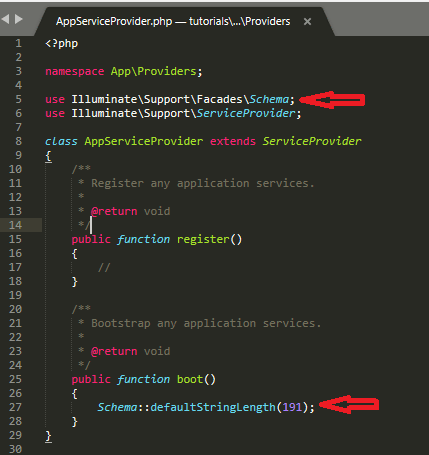Click the class keyword on line 8
The width and height of the screenshot is (429, 455).
click(61, 141)
